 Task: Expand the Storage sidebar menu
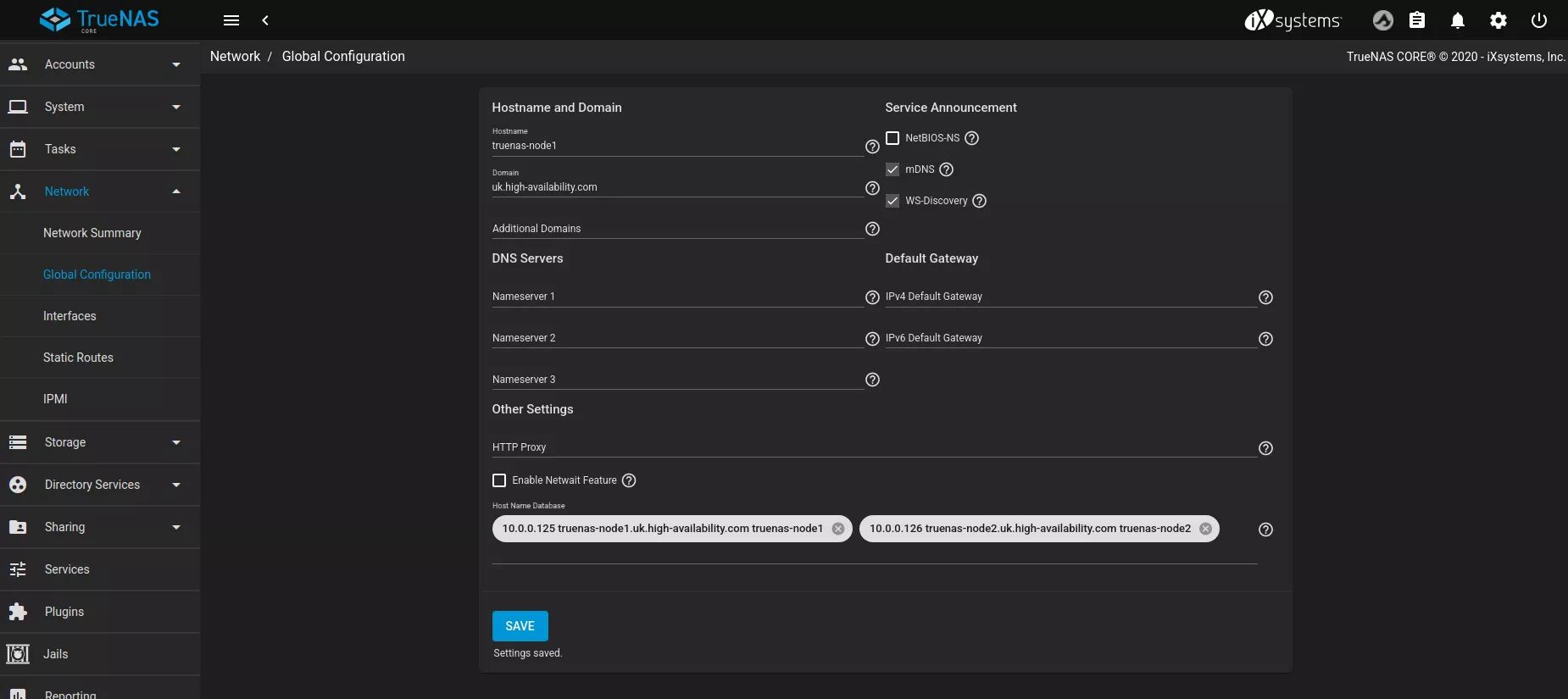100,442
